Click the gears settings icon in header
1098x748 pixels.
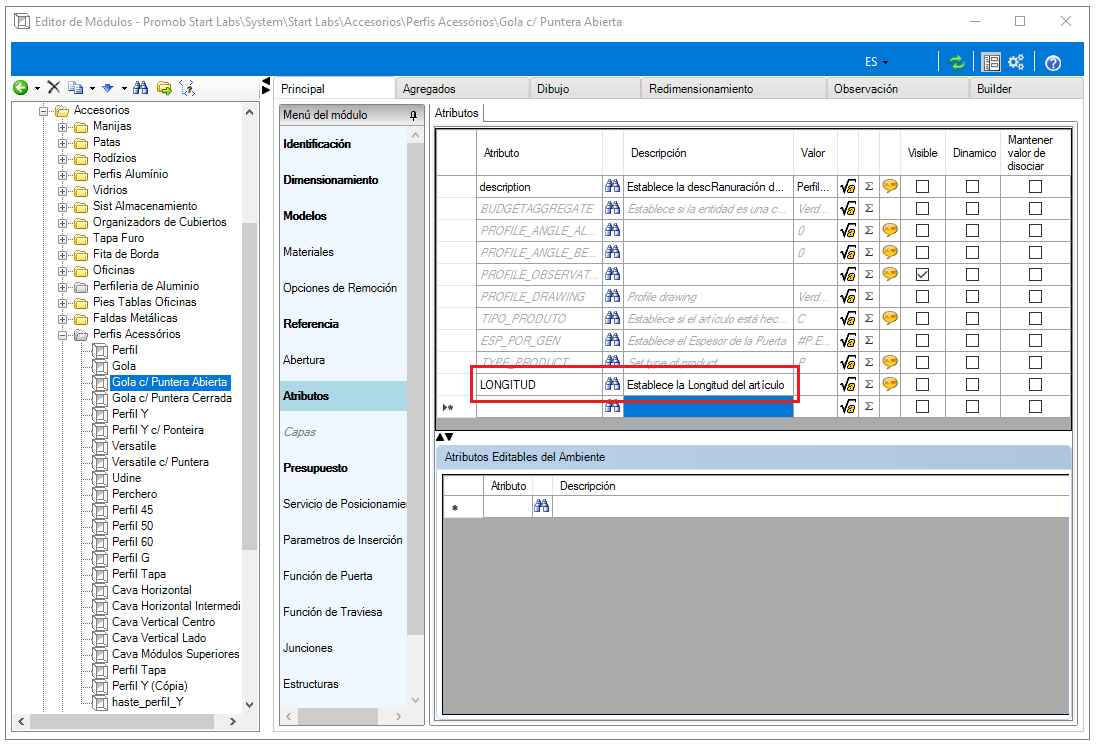[1016, 62]
